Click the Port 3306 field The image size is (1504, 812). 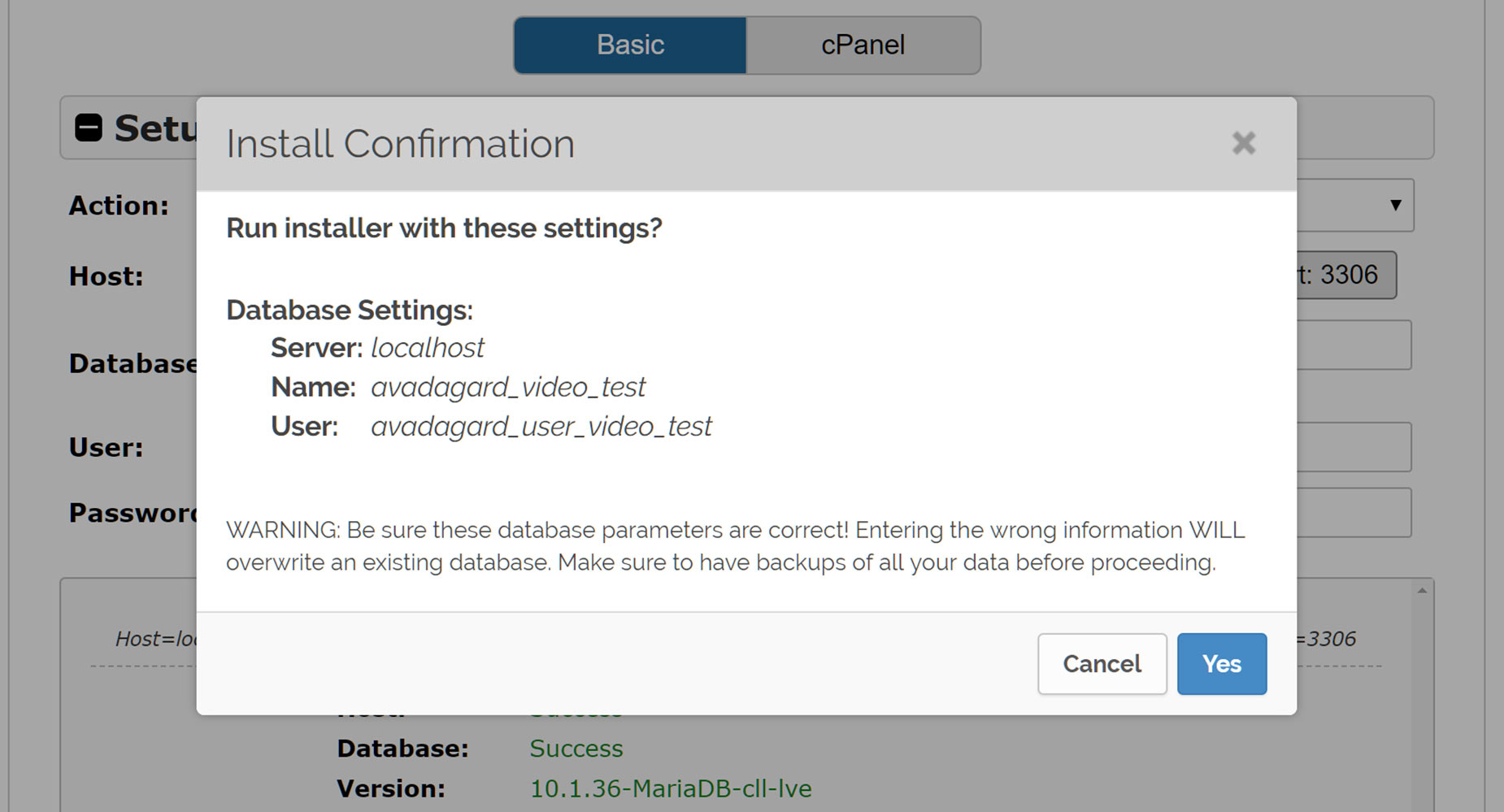(1346, 275)
